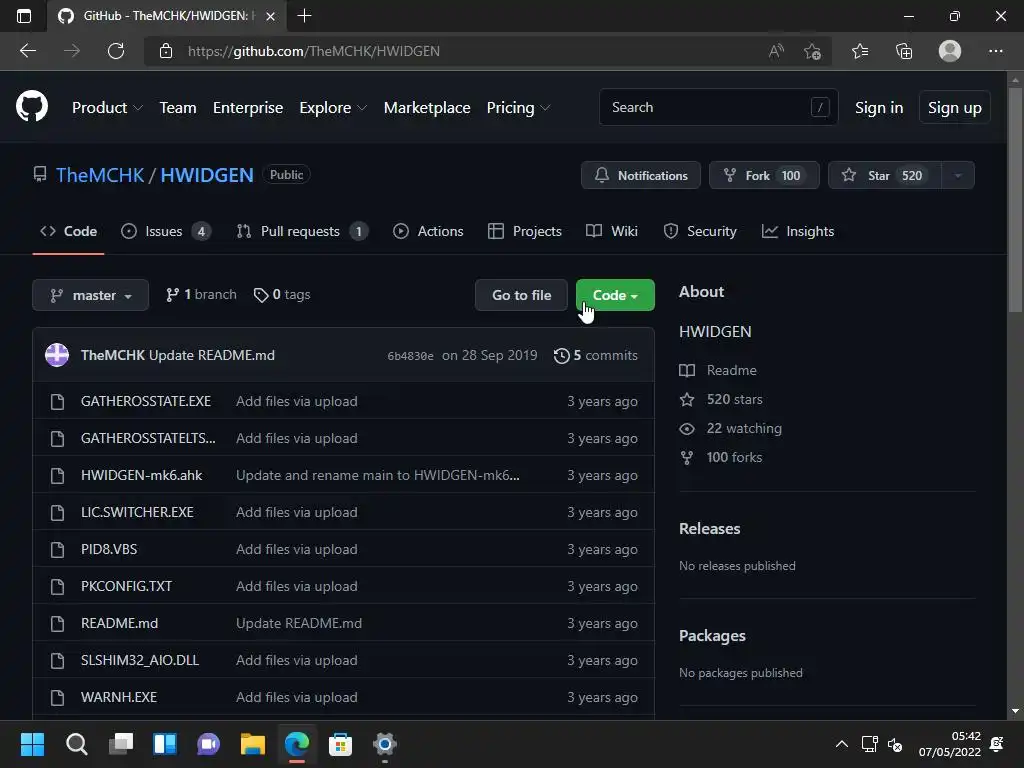The width and height of the screenshot is (1024, 768).
Task: Expand the star lists dropdown arrow
Action: click(x=958, y=175)
